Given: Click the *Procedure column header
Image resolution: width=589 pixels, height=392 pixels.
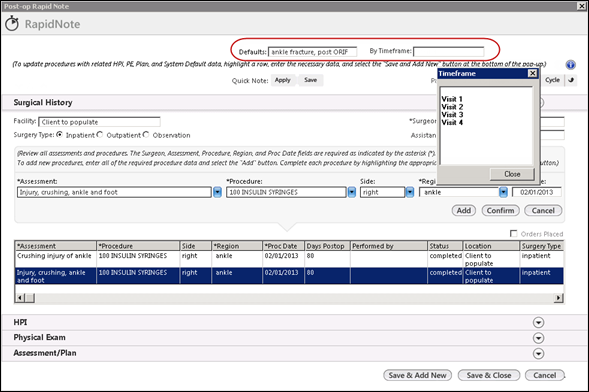Looking at the screenshot, I should (x=138, y=246).
